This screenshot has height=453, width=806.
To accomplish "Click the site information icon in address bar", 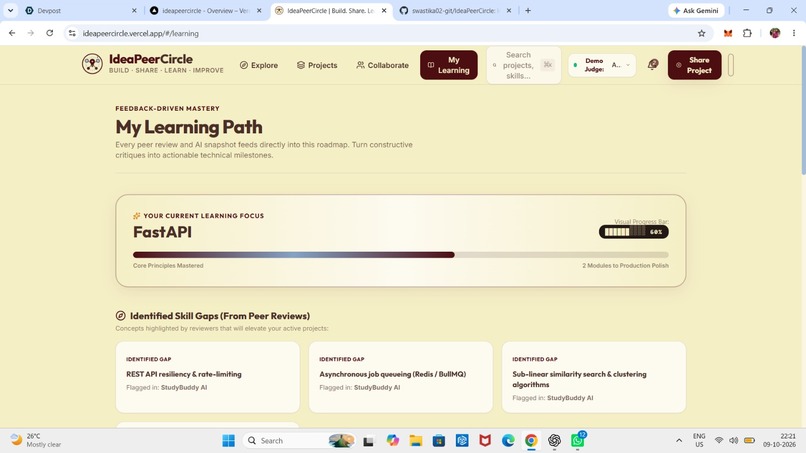I will 72,33.
